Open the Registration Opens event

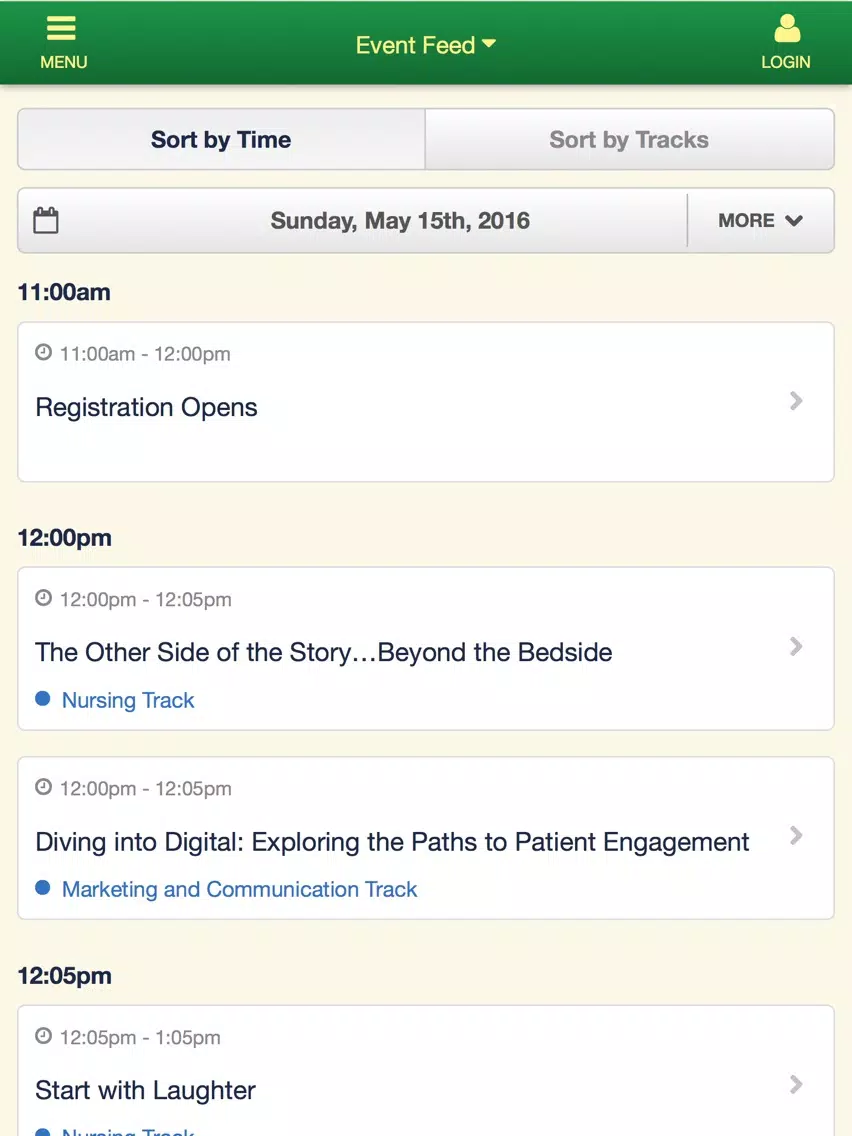426,402
